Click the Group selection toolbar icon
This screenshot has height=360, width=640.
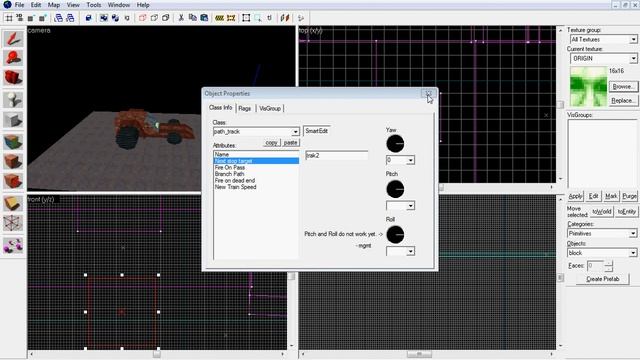point(104,18)
